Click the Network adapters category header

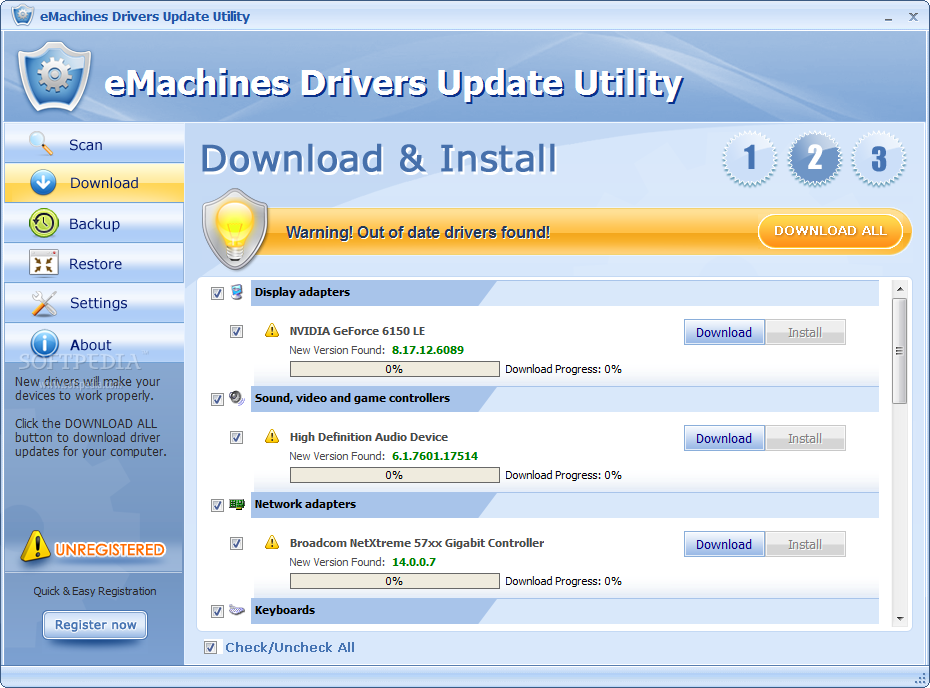point(565,505)
